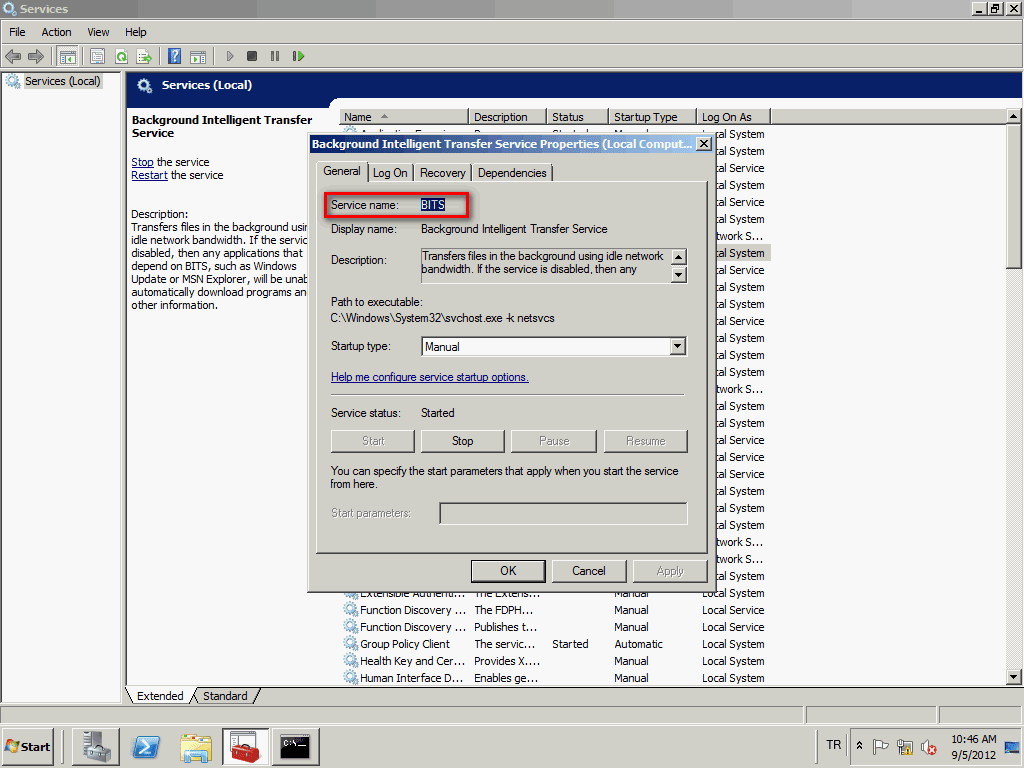Switch to the Recovery tab

pos(443,173)
